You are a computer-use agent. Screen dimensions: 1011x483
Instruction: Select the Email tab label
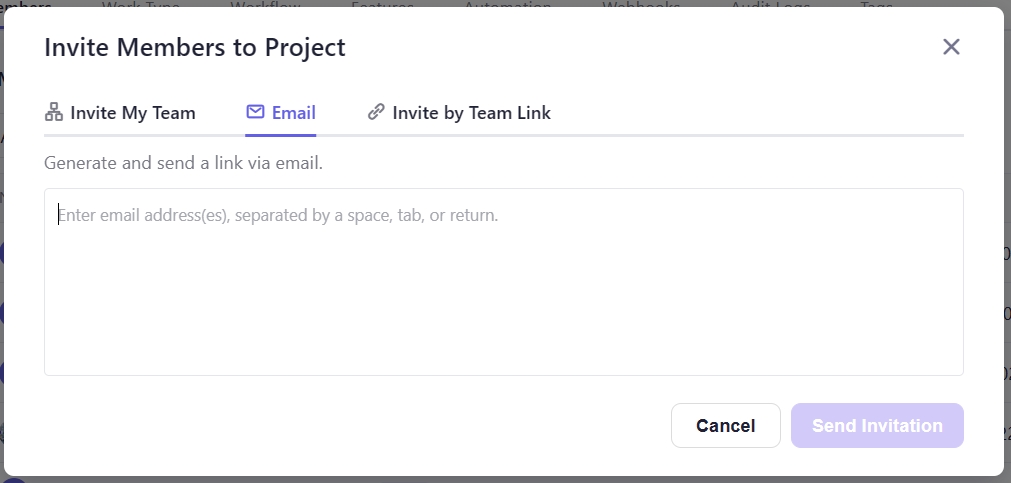[x=294, y=113]
